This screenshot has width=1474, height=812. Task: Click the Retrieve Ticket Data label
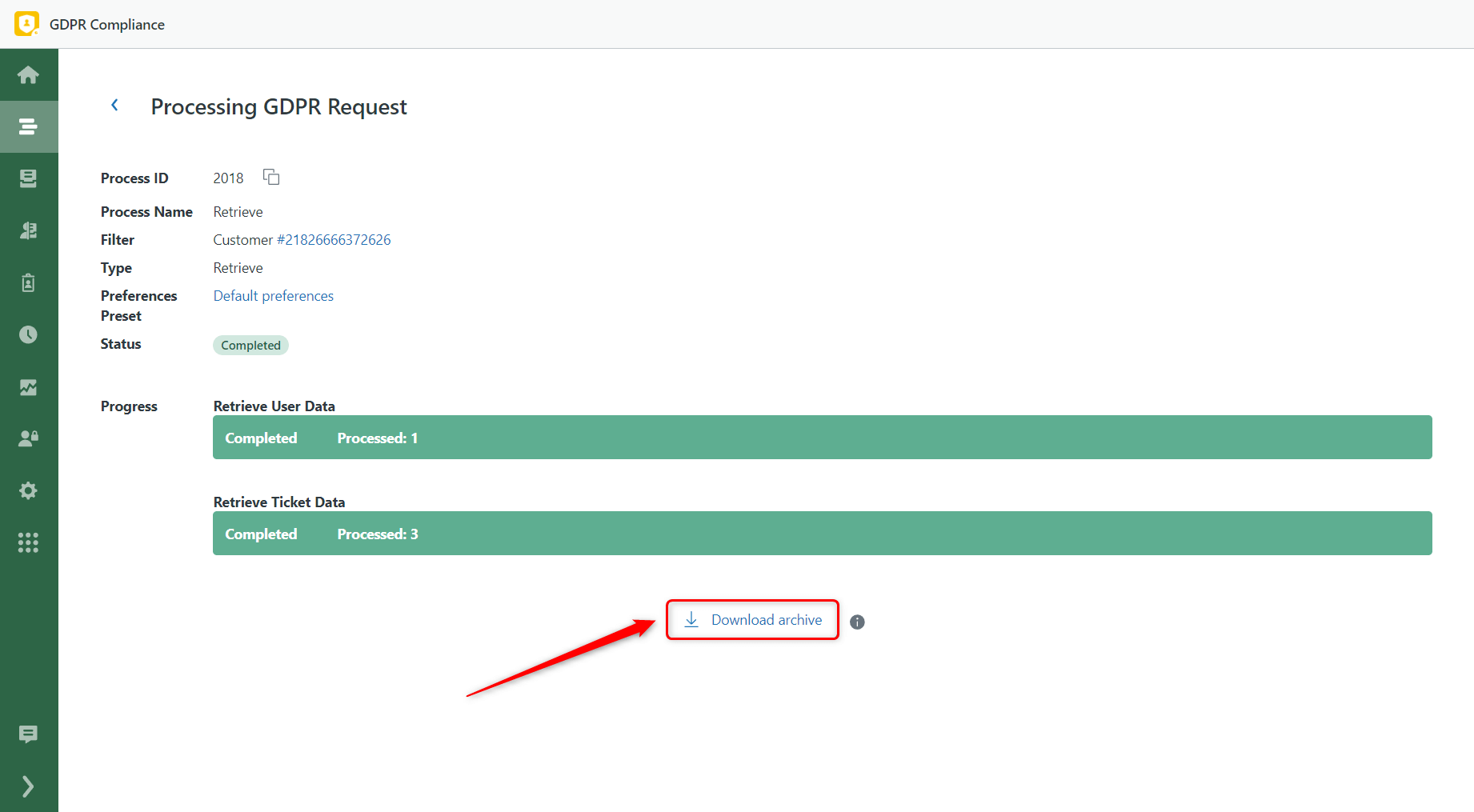click(279, 502)
